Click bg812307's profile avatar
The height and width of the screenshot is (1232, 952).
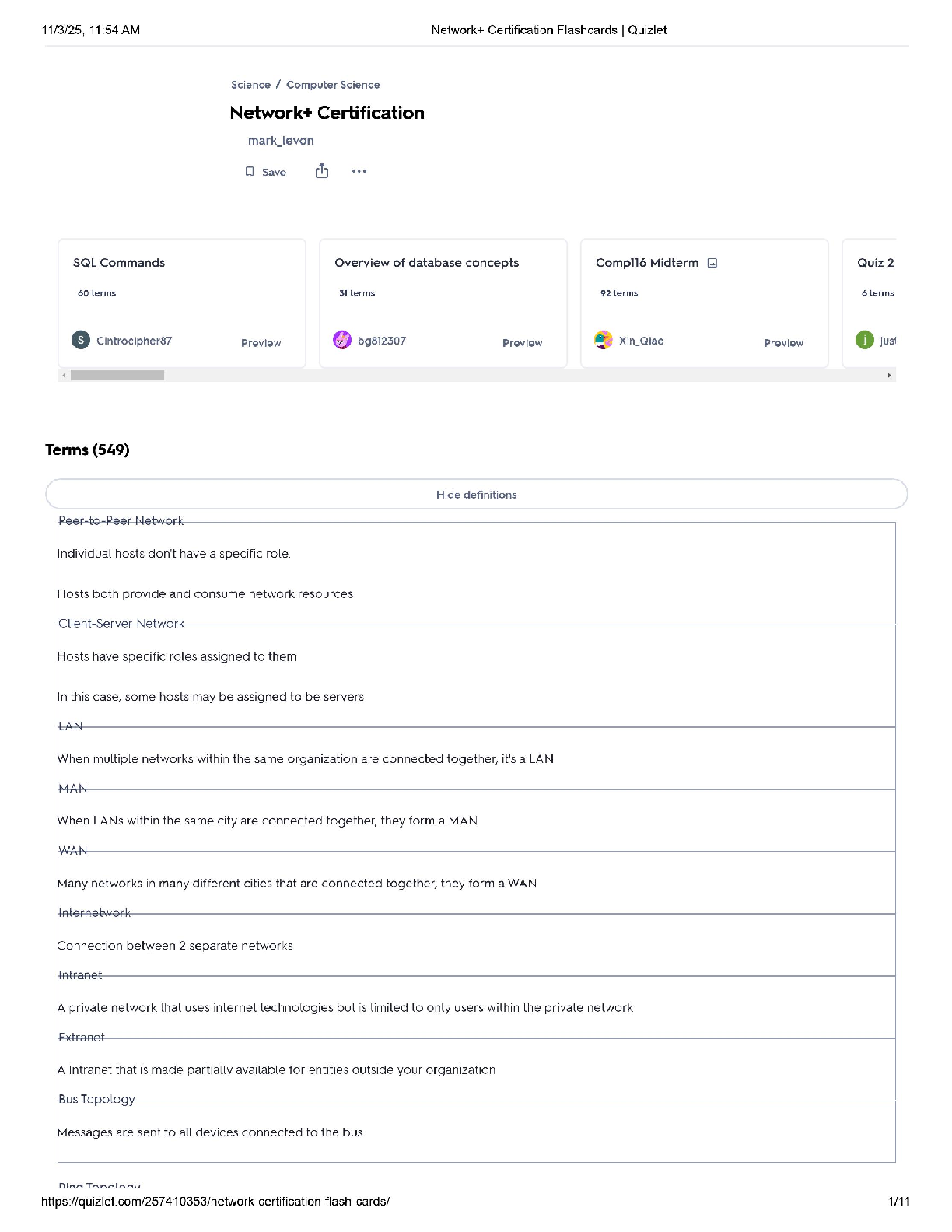click(342, 340)
